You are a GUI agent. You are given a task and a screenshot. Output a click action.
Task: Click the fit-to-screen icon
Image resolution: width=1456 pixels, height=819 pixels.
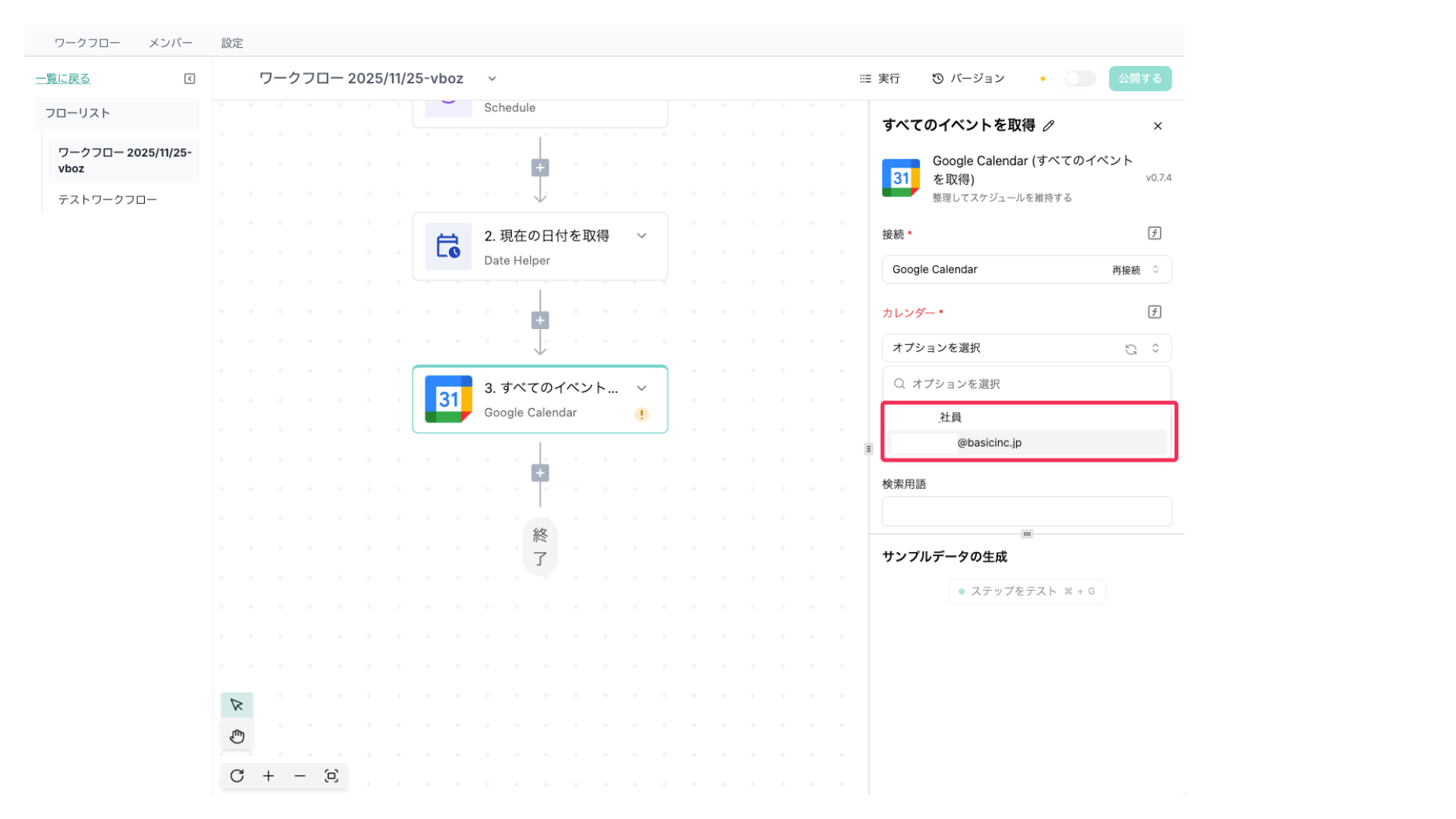(x=331, y=776)
